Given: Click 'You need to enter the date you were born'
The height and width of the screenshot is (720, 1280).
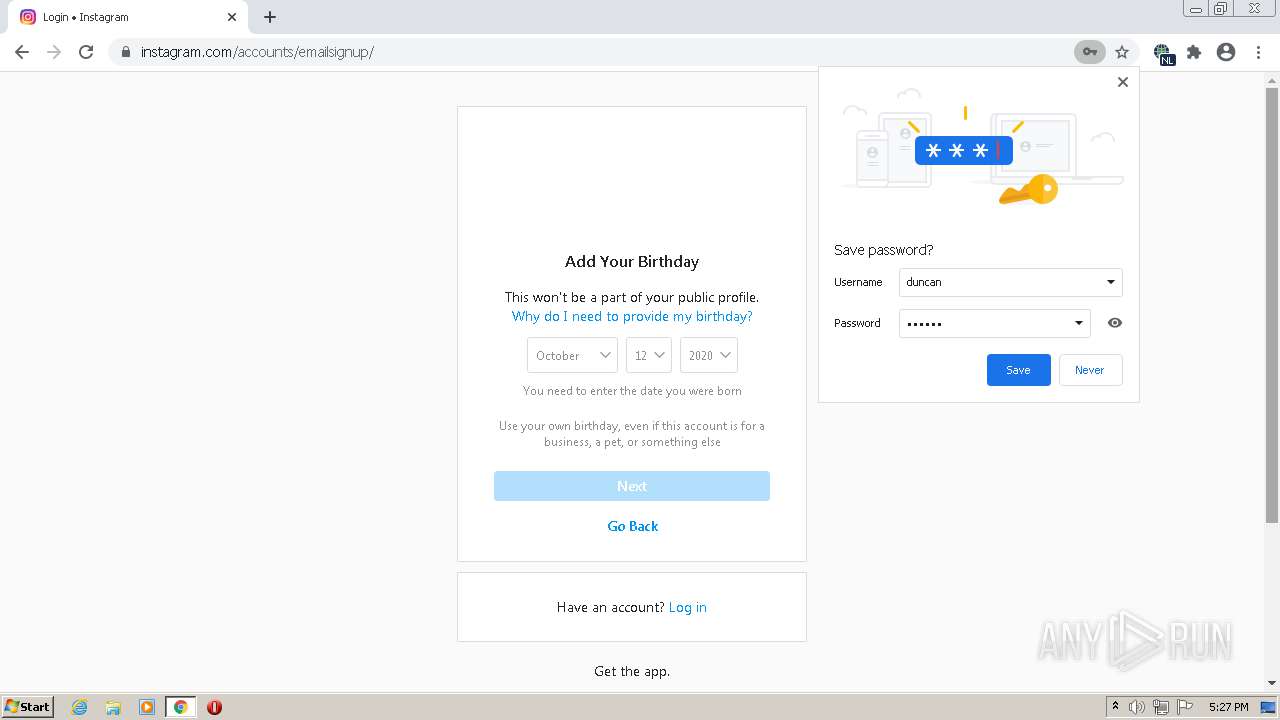Looking at the screenshot, I should [x=632, y=391].
